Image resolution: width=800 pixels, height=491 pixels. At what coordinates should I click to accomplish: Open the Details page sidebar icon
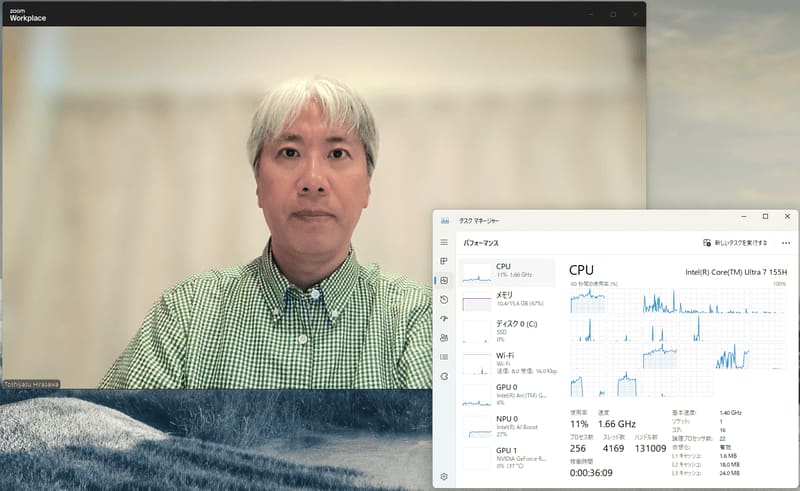click(444, 357)
